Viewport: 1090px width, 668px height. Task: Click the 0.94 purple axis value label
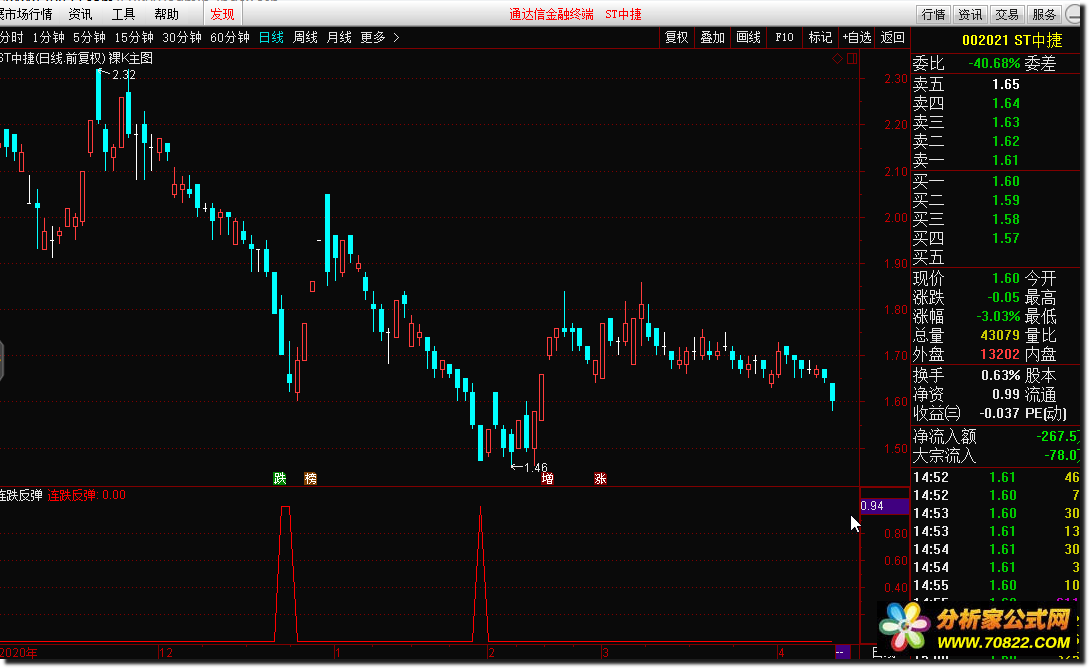[x=884, y=506]
